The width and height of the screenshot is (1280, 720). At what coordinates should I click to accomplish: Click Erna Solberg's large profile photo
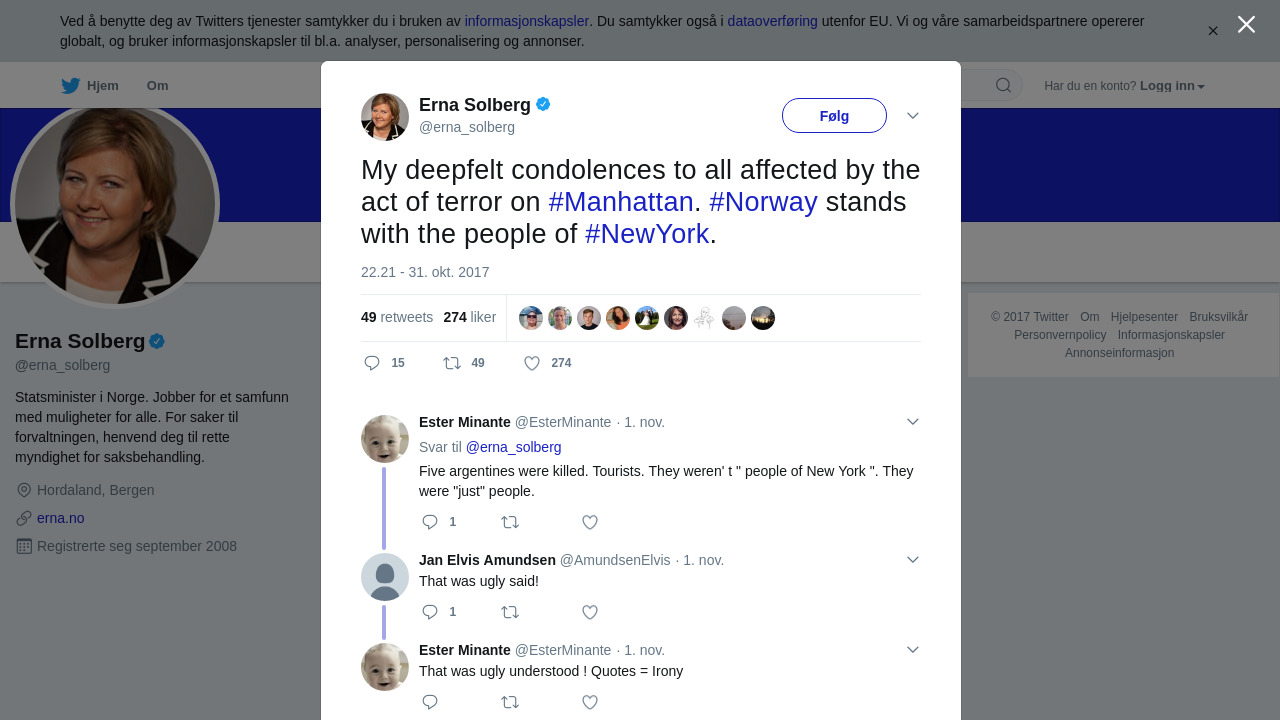[115, 204]
